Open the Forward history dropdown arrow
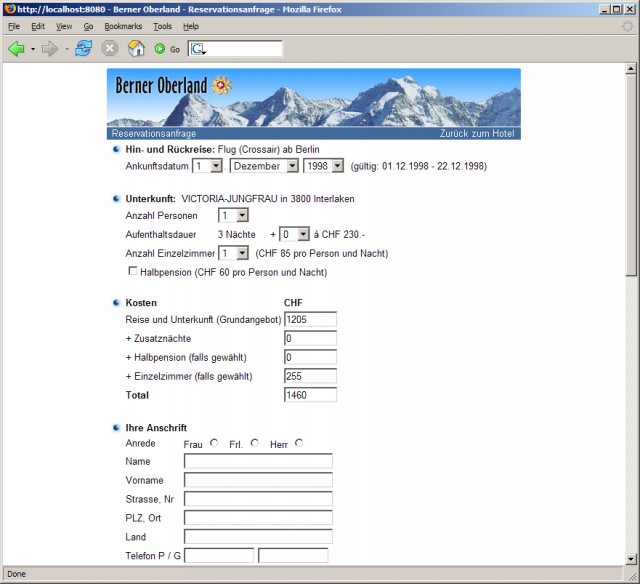Image resolution: width=640 pixels, height=584 pixels. tap(67, 49)
